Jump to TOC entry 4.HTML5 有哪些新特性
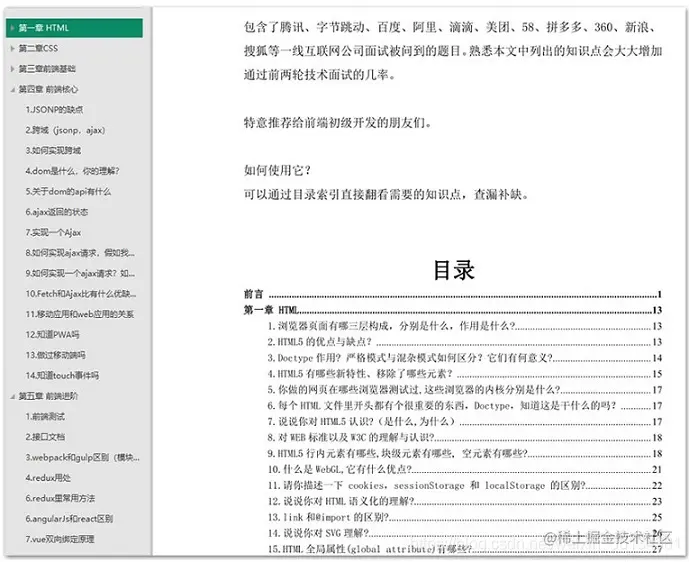 coord(465,374)
